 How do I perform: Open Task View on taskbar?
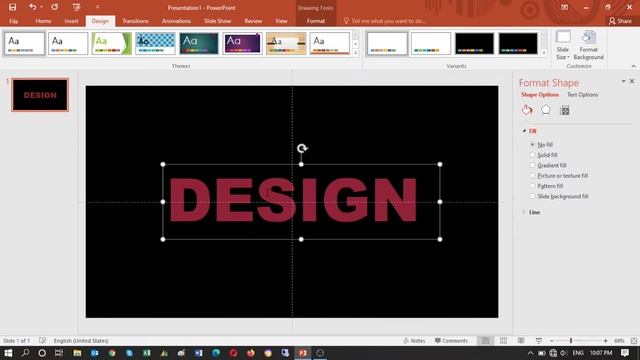pyautogui.click(x=59, y=353)
